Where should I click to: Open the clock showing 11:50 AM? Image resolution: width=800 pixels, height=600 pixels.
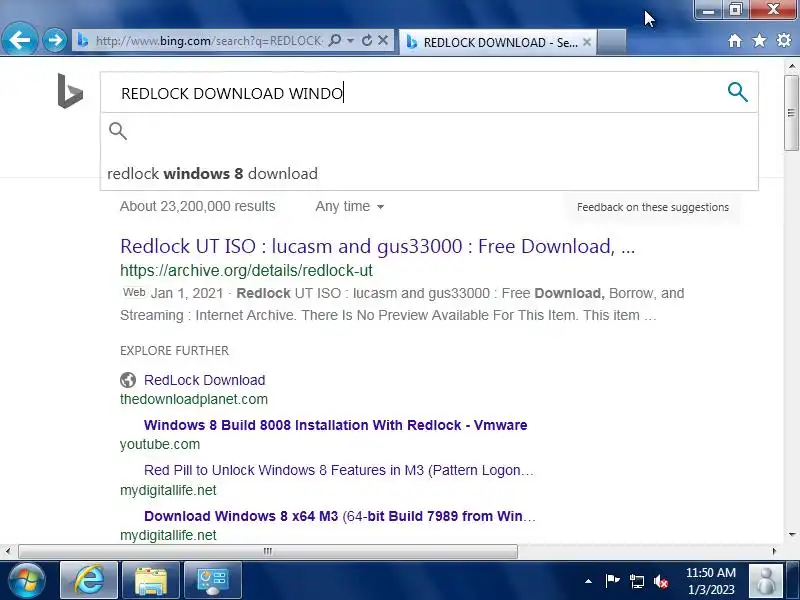tap(711, 581)
